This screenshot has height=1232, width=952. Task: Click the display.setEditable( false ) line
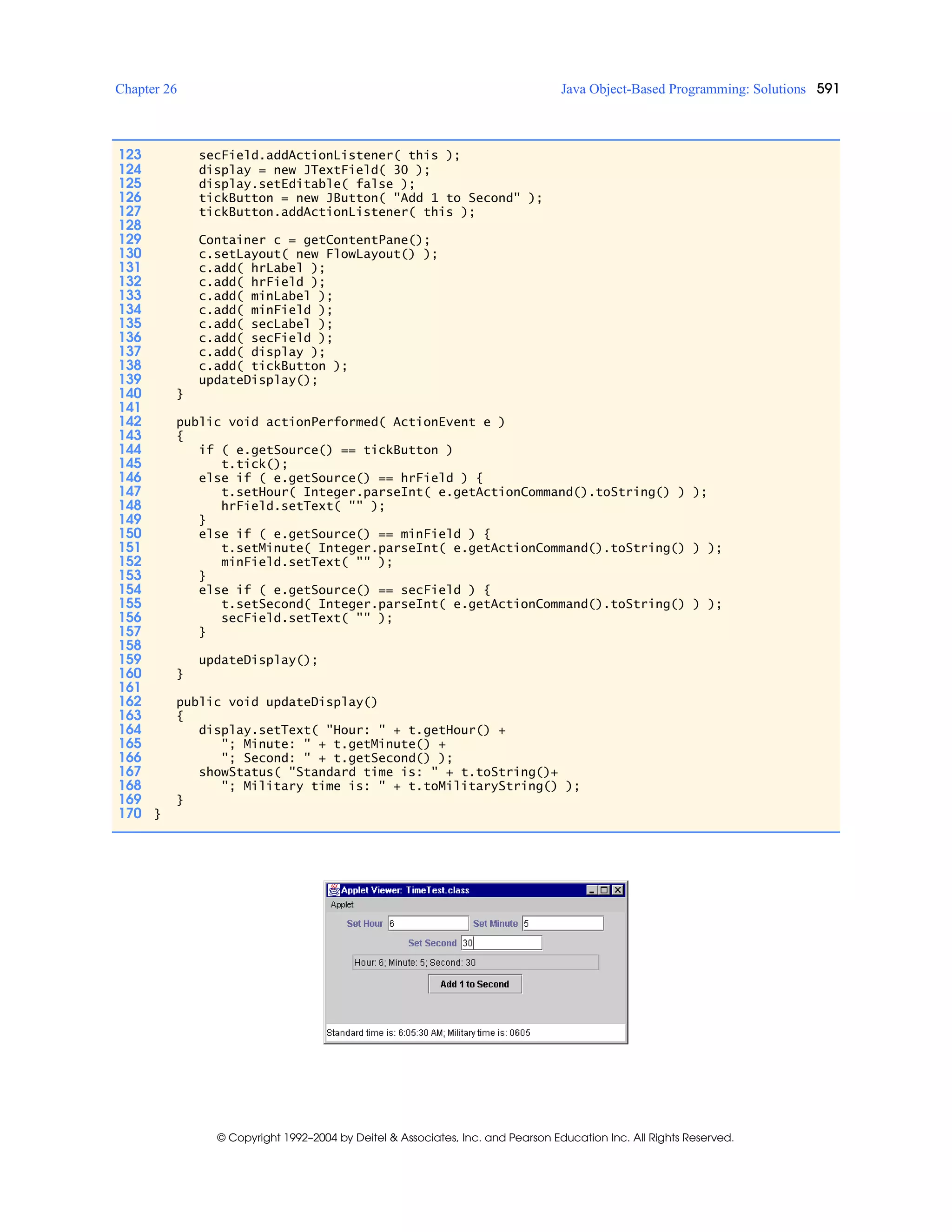click(307, 184)
